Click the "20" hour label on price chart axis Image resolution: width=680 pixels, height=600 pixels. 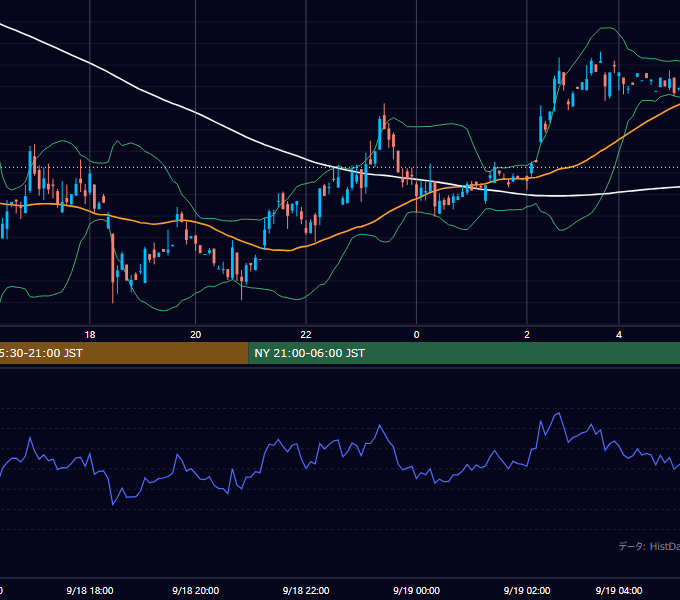coord(196,335)
